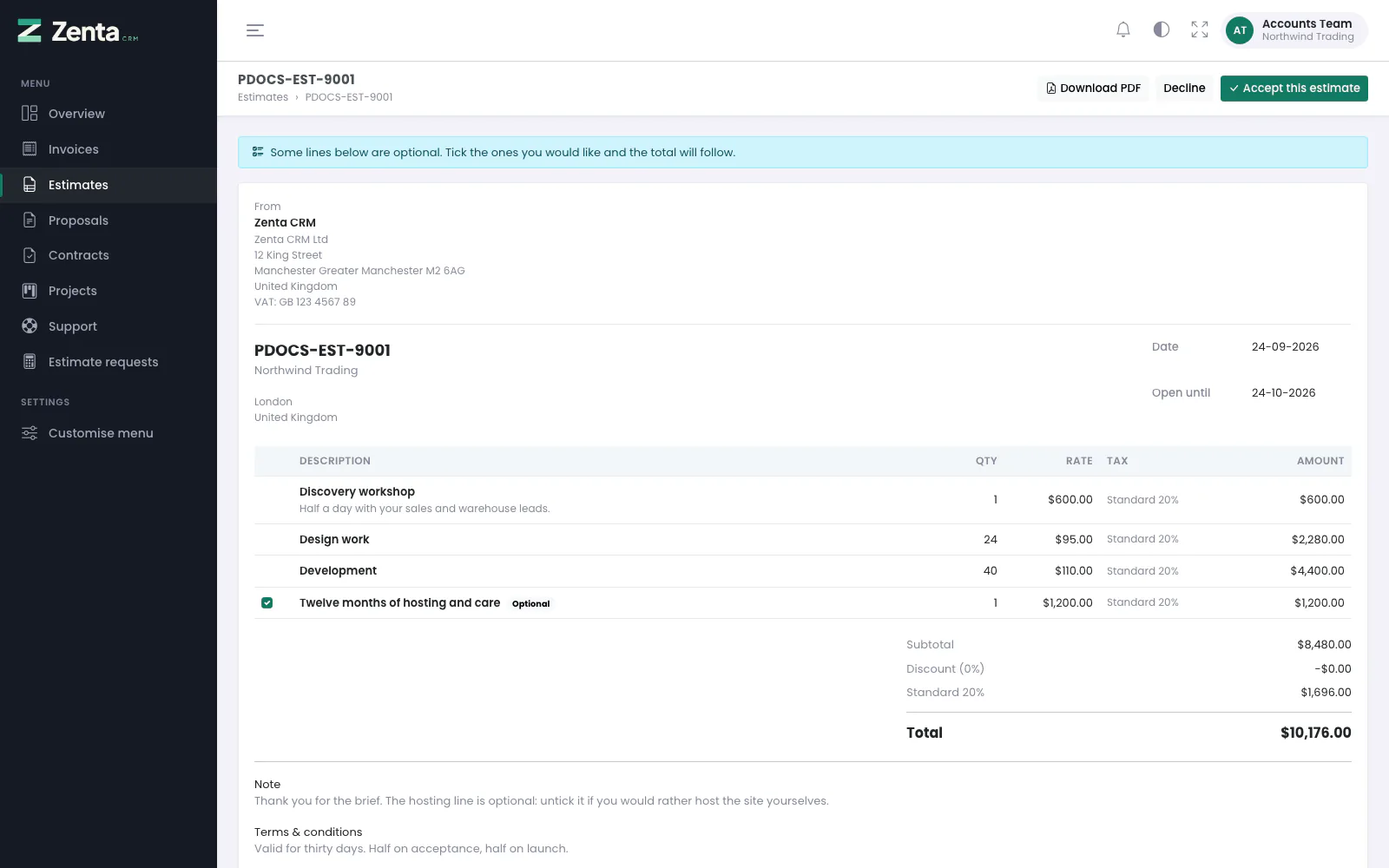
Task: Open Overview menu label
Action: pyautogui.click(x=76, y=114)
